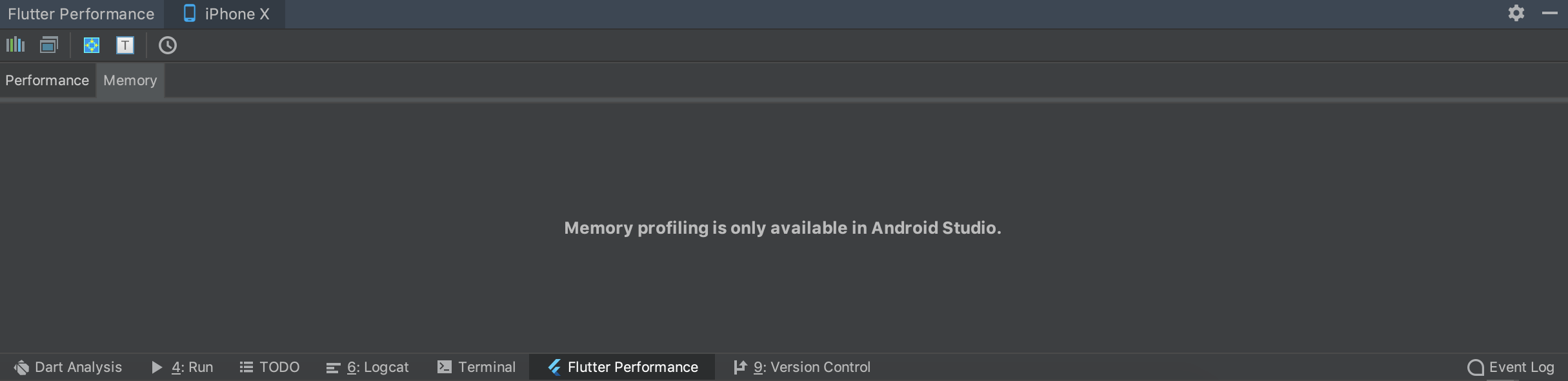Click the iPhone X device icon
Viewport: 1568px width, 381px height.
pos(189,13)
